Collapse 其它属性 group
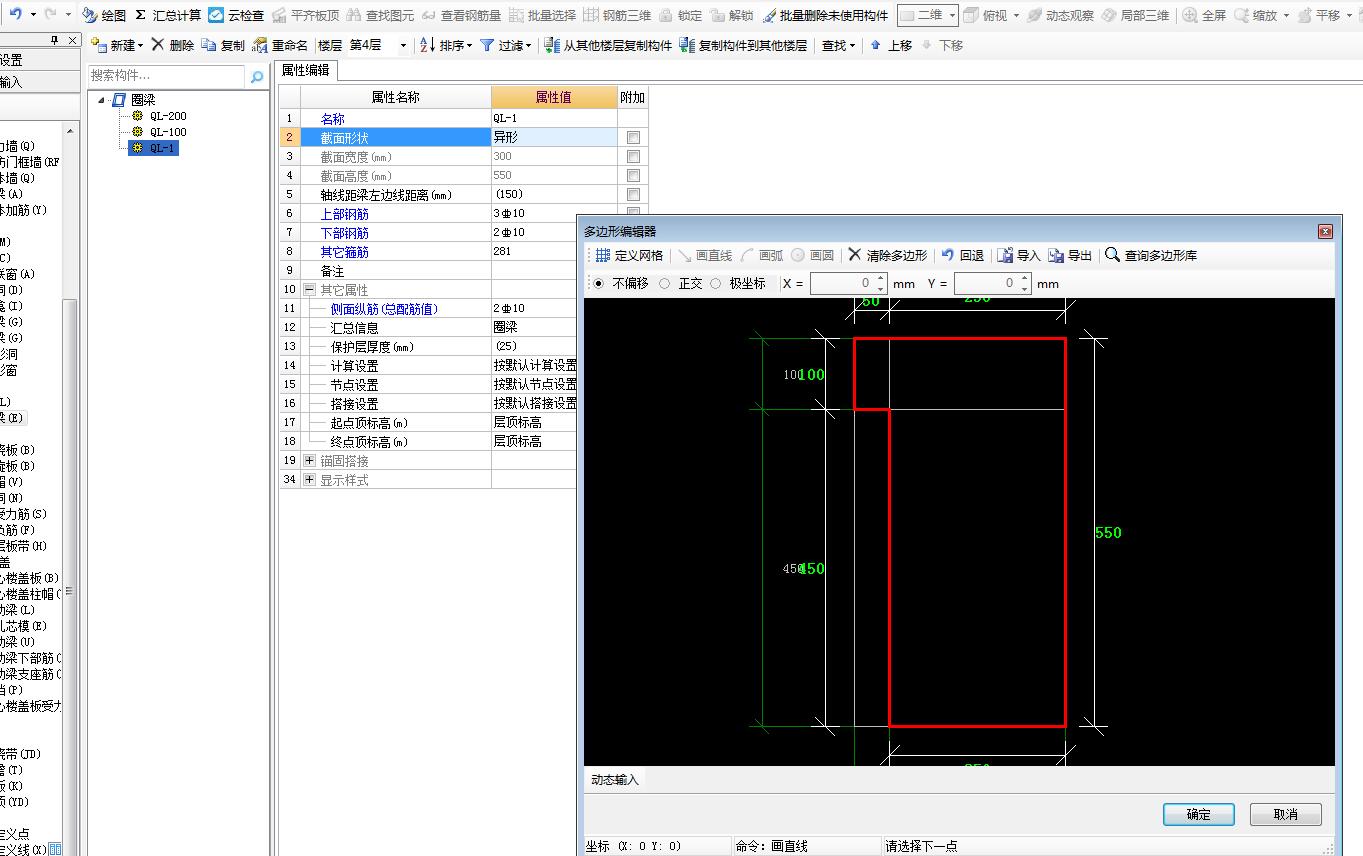This screenshot has height=856, width=1363. (x=309, y=290)
